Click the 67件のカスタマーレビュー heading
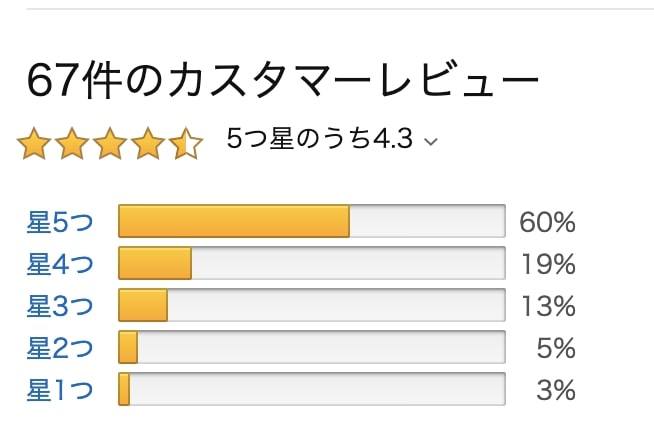 283,80
